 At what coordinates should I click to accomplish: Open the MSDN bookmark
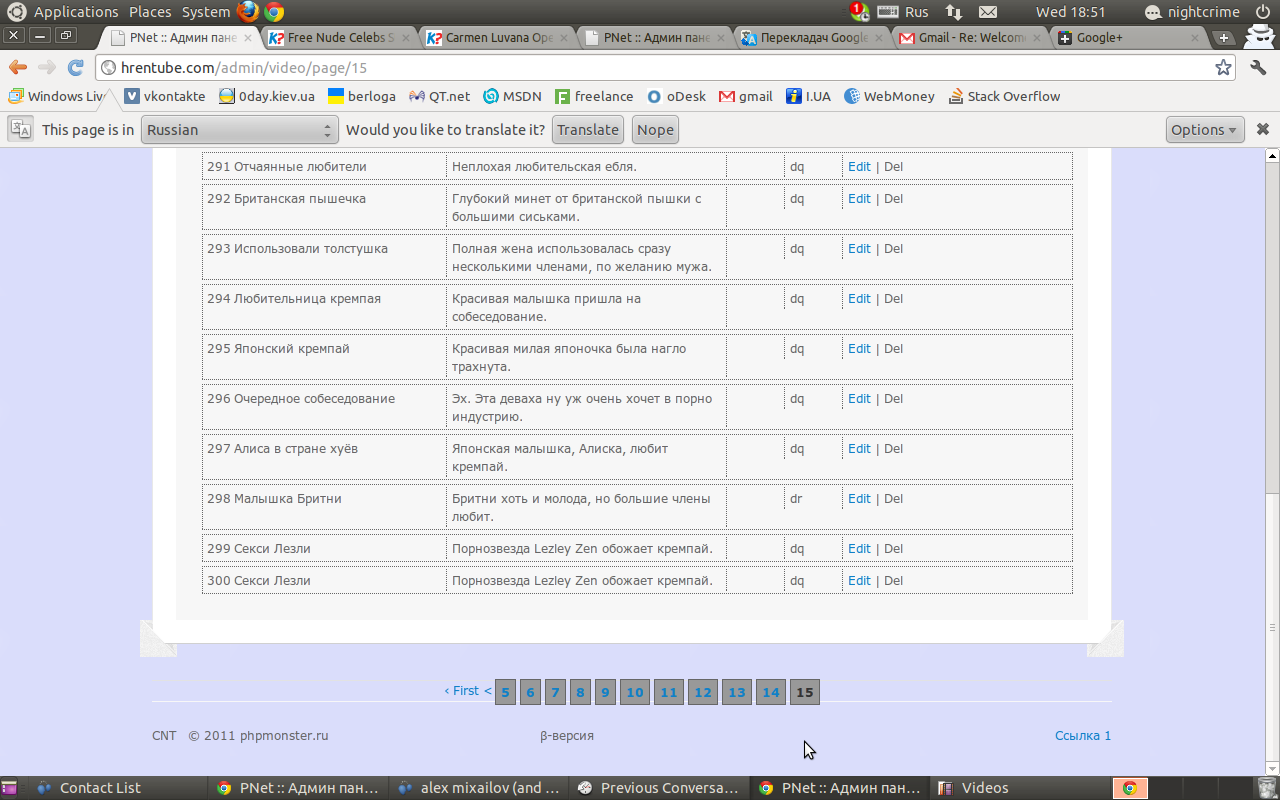click(512, 96)
